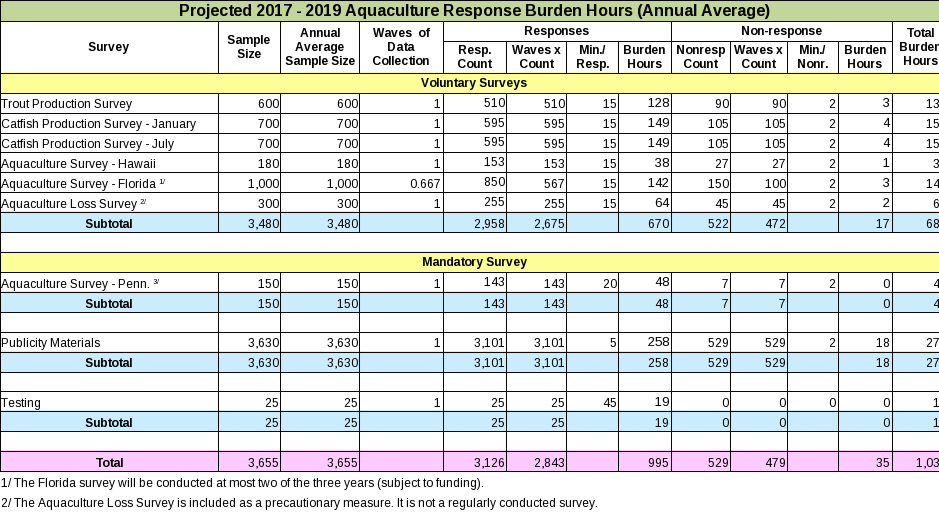939x512 pixels.
Task: Select the Trout sample size '600' cell
Action: click(x=249, y=104)
